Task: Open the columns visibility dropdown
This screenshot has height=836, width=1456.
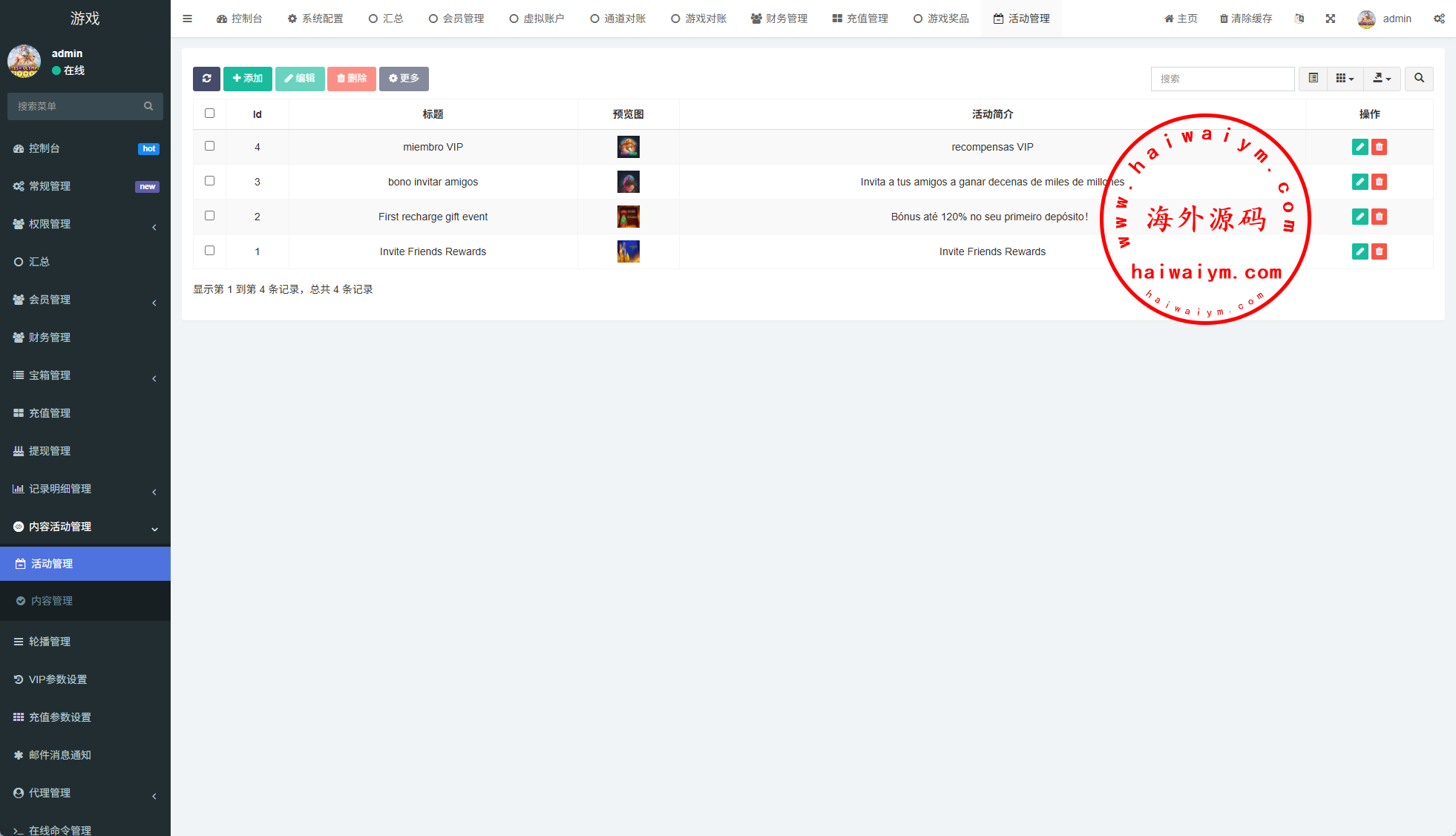Action: (1345, 79)
